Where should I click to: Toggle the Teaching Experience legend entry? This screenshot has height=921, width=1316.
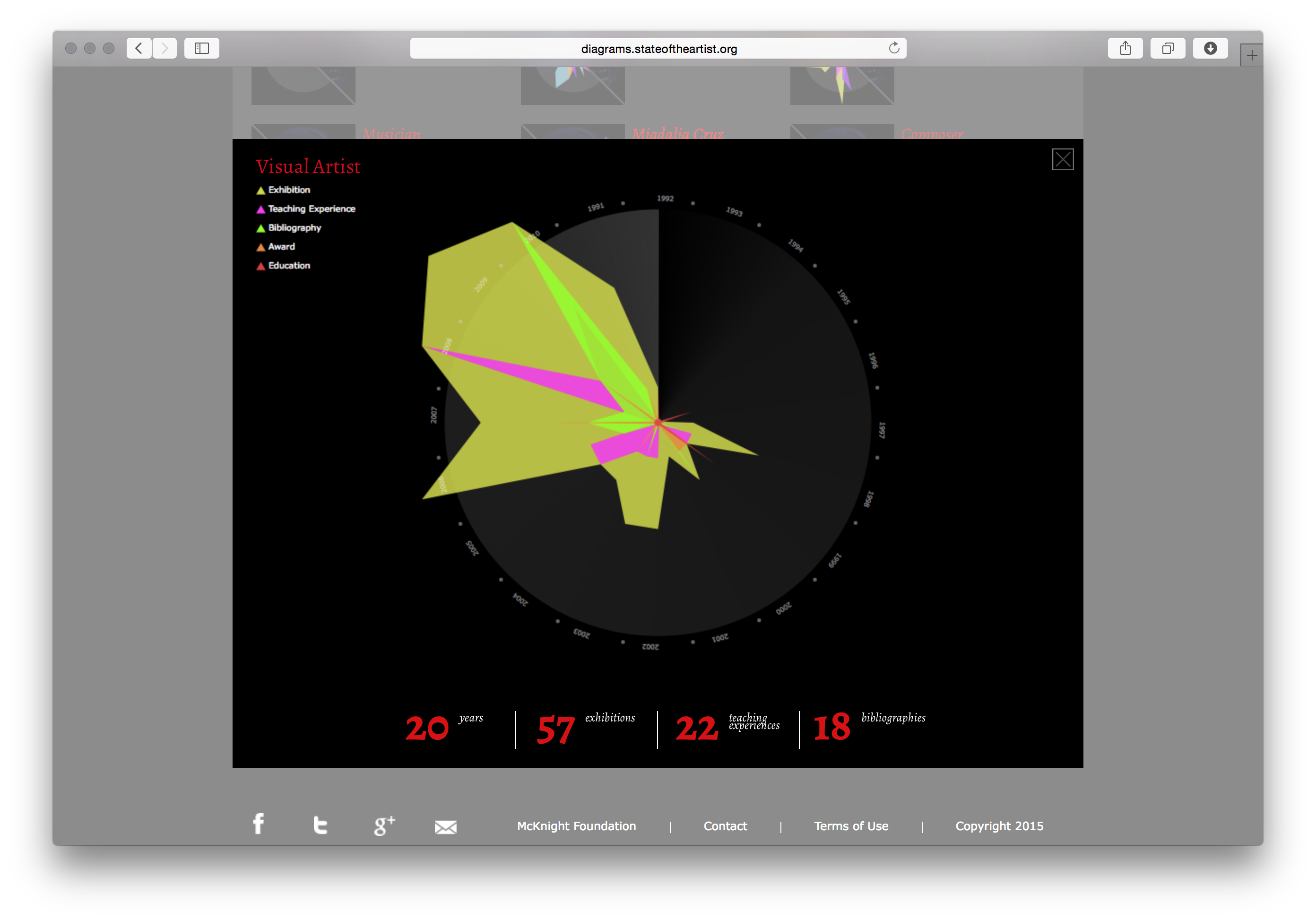308,209
